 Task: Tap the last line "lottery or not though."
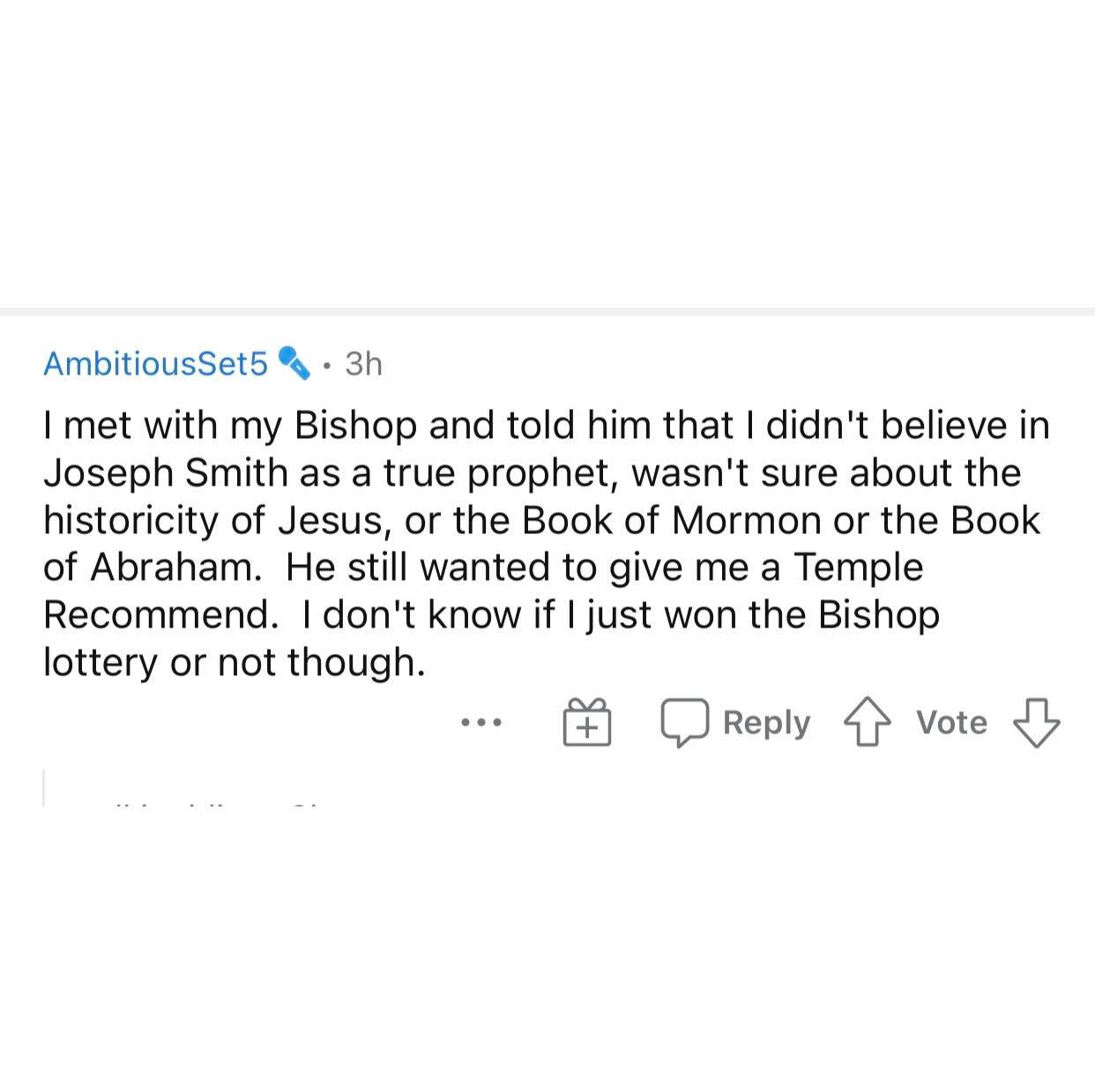[x=235, y=662]
